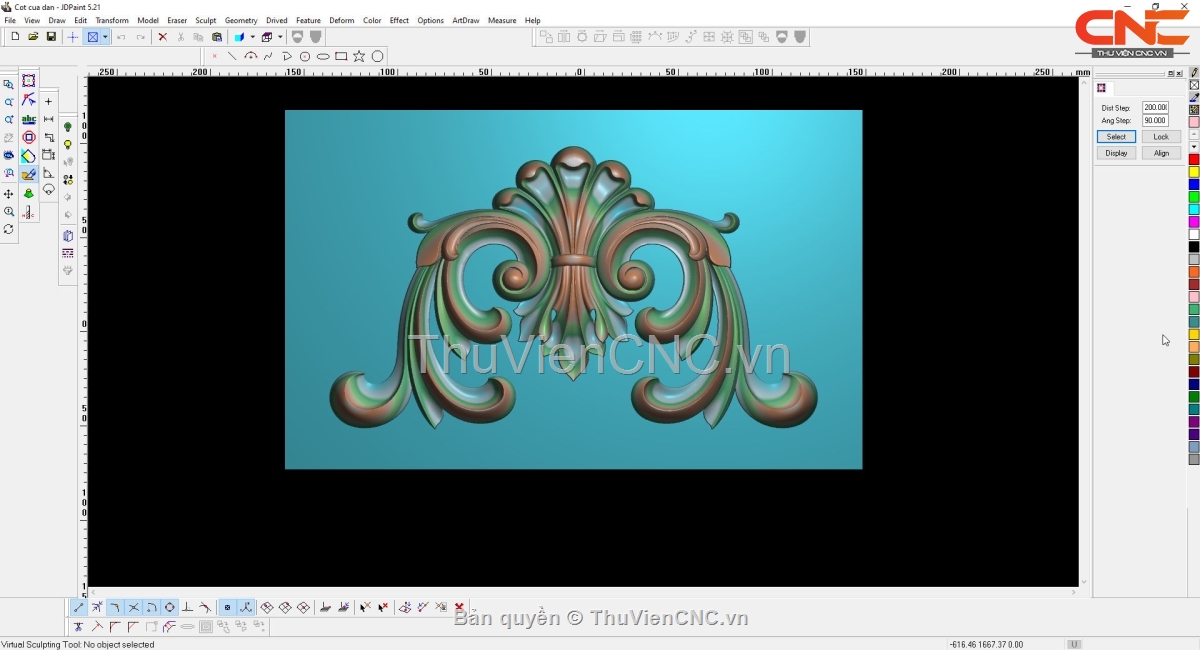Toggle the circle center snap button
The image size is (1200, 650).
click(x=169, y=607)
